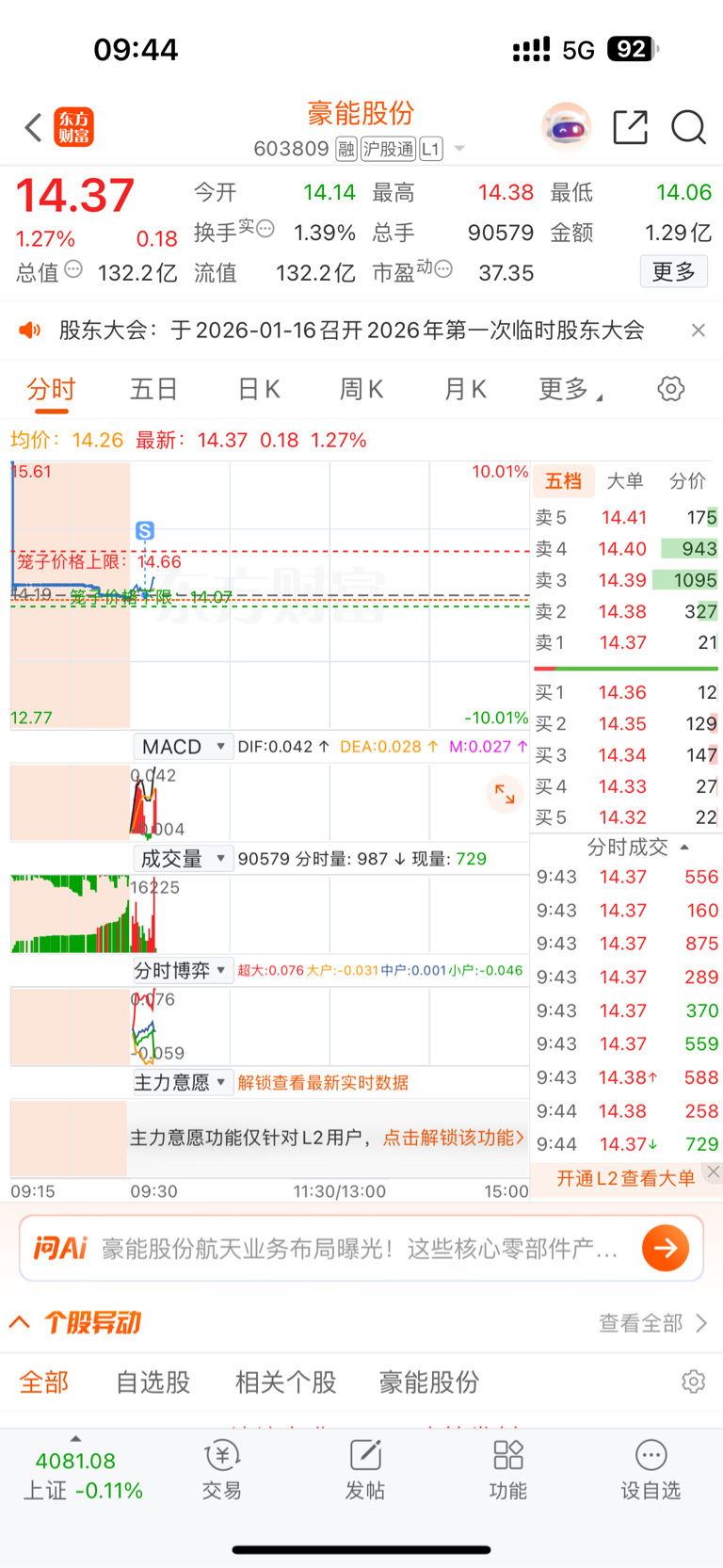Switch to the 月K chart tab
The image size is (723, 1568).
(465, 389)
